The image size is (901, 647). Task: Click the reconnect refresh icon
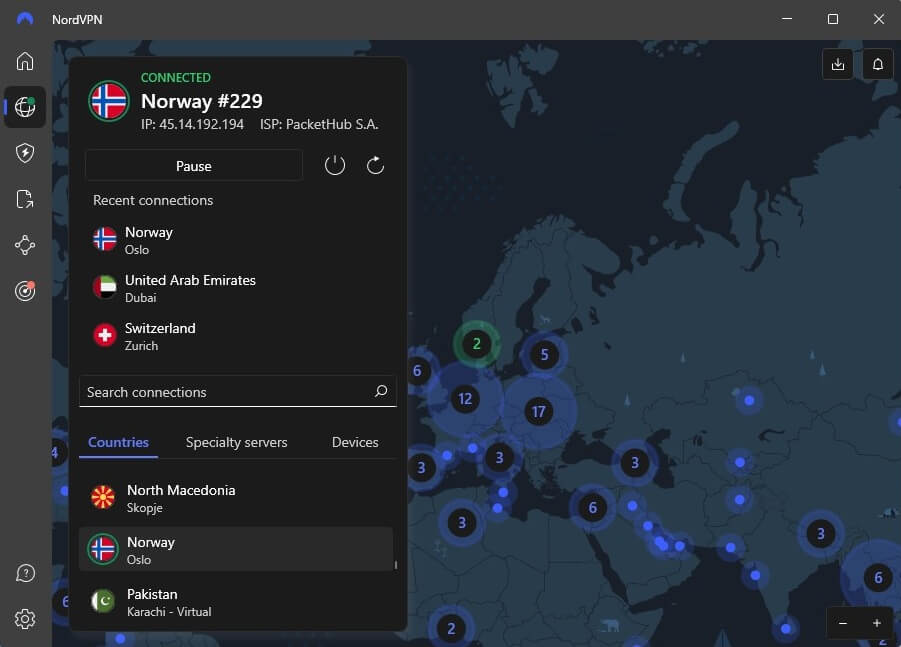click(x=375, y=165)
